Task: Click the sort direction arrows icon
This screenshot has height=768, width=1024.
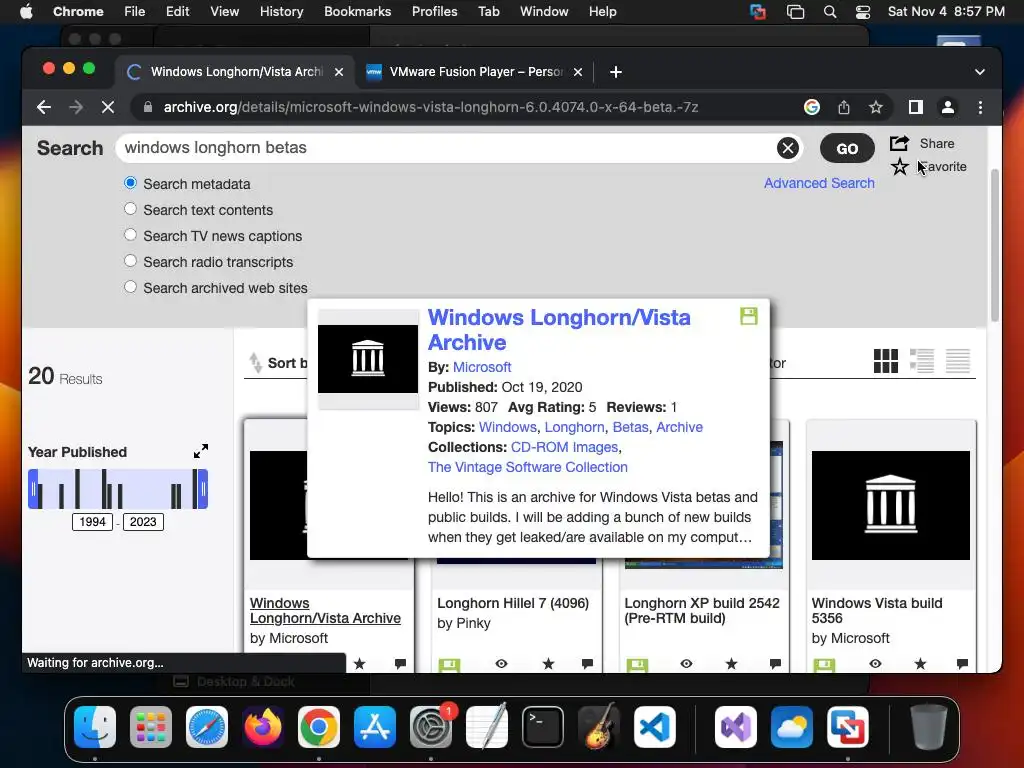Action: [255, 363]
